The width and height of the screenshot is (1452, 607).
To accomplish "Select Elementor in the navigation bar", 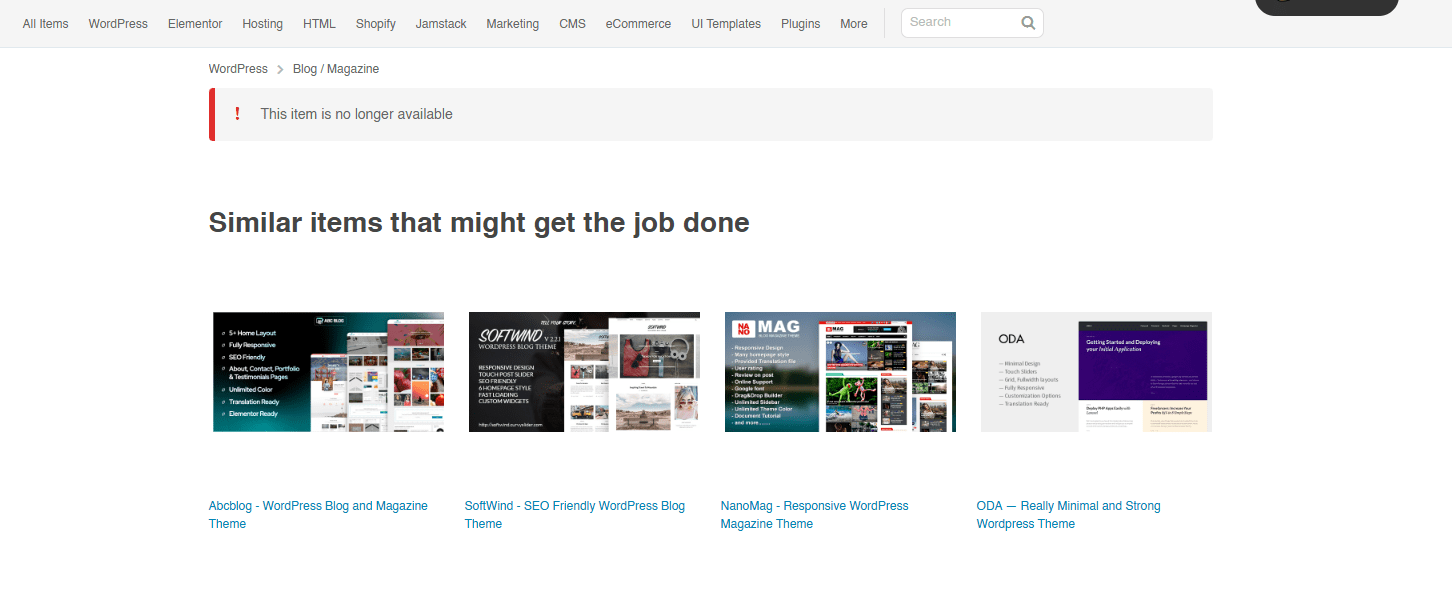I will pos(195,24).
